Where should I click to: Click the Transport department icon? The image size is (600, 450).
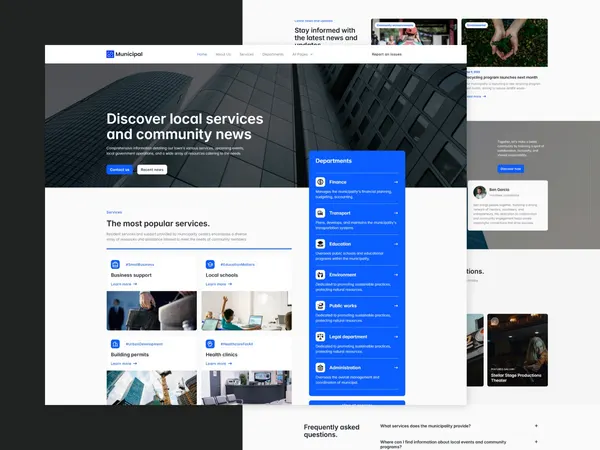point(320,213)
